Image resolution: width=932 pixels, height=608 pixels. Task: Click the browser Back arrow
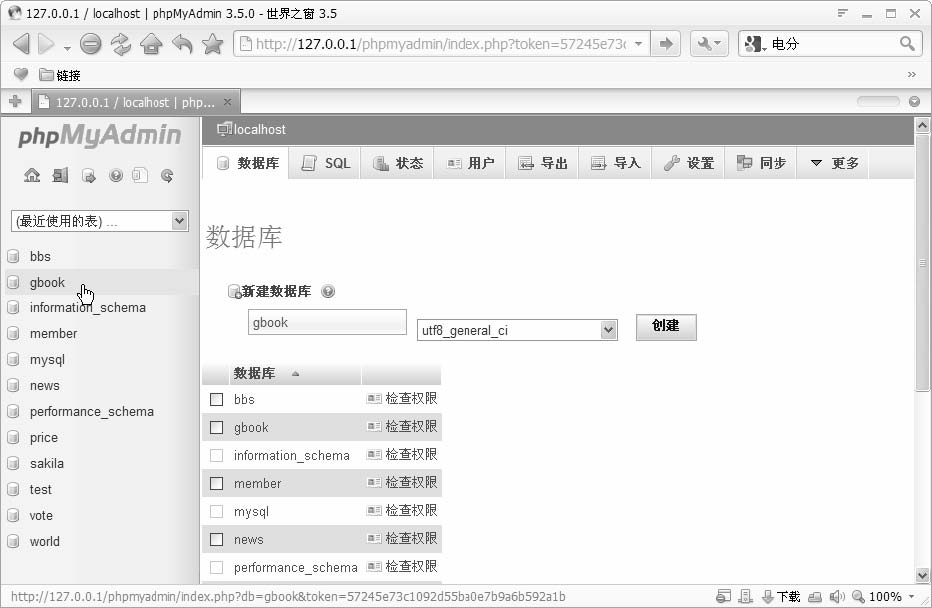(x=21, y=44)
